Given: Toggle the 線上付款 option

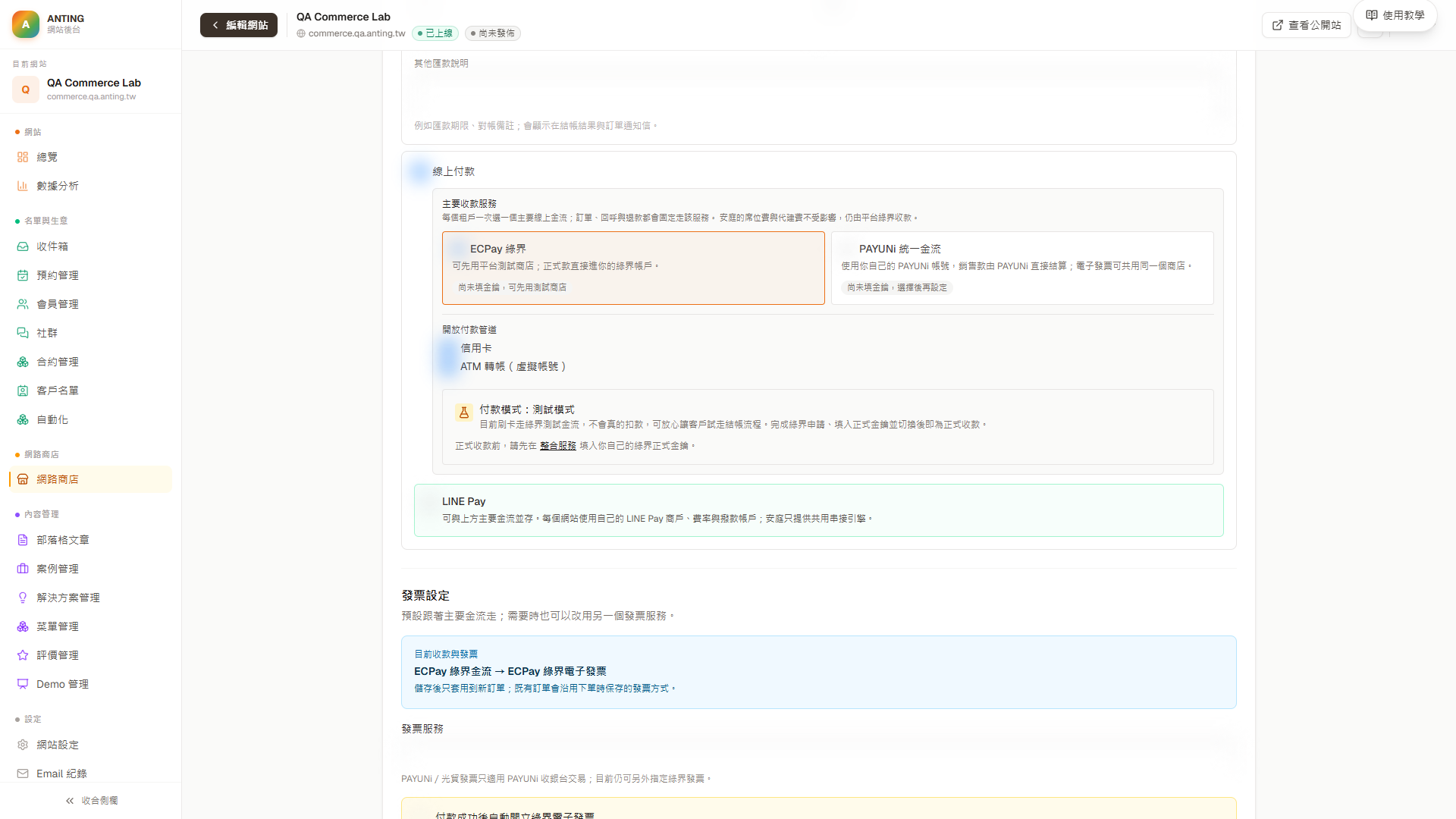Looking at the screenshot, I should coord(420,171).
